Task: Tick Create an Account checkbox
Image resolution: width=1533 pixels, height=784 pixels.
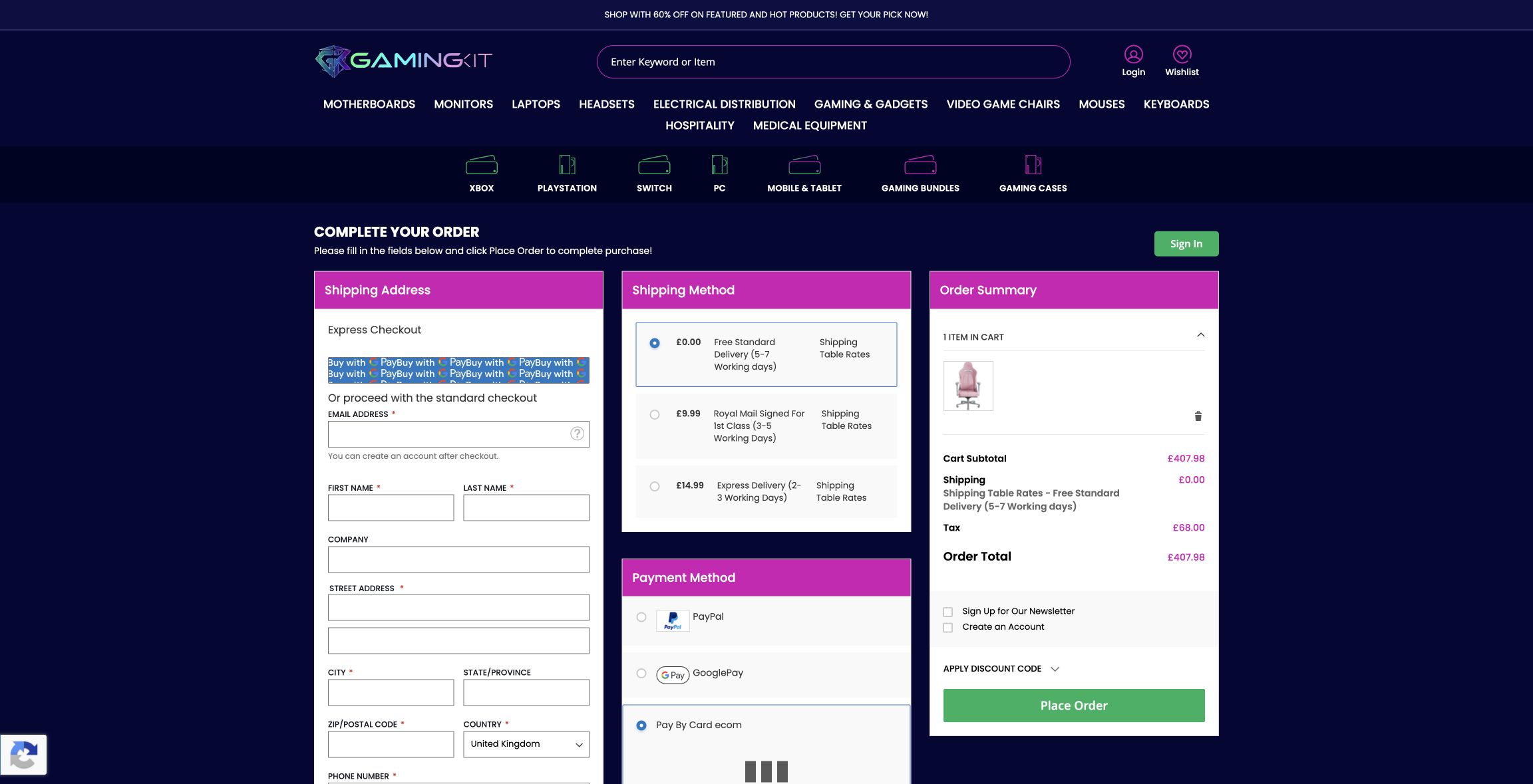Action: click(948, 628)
